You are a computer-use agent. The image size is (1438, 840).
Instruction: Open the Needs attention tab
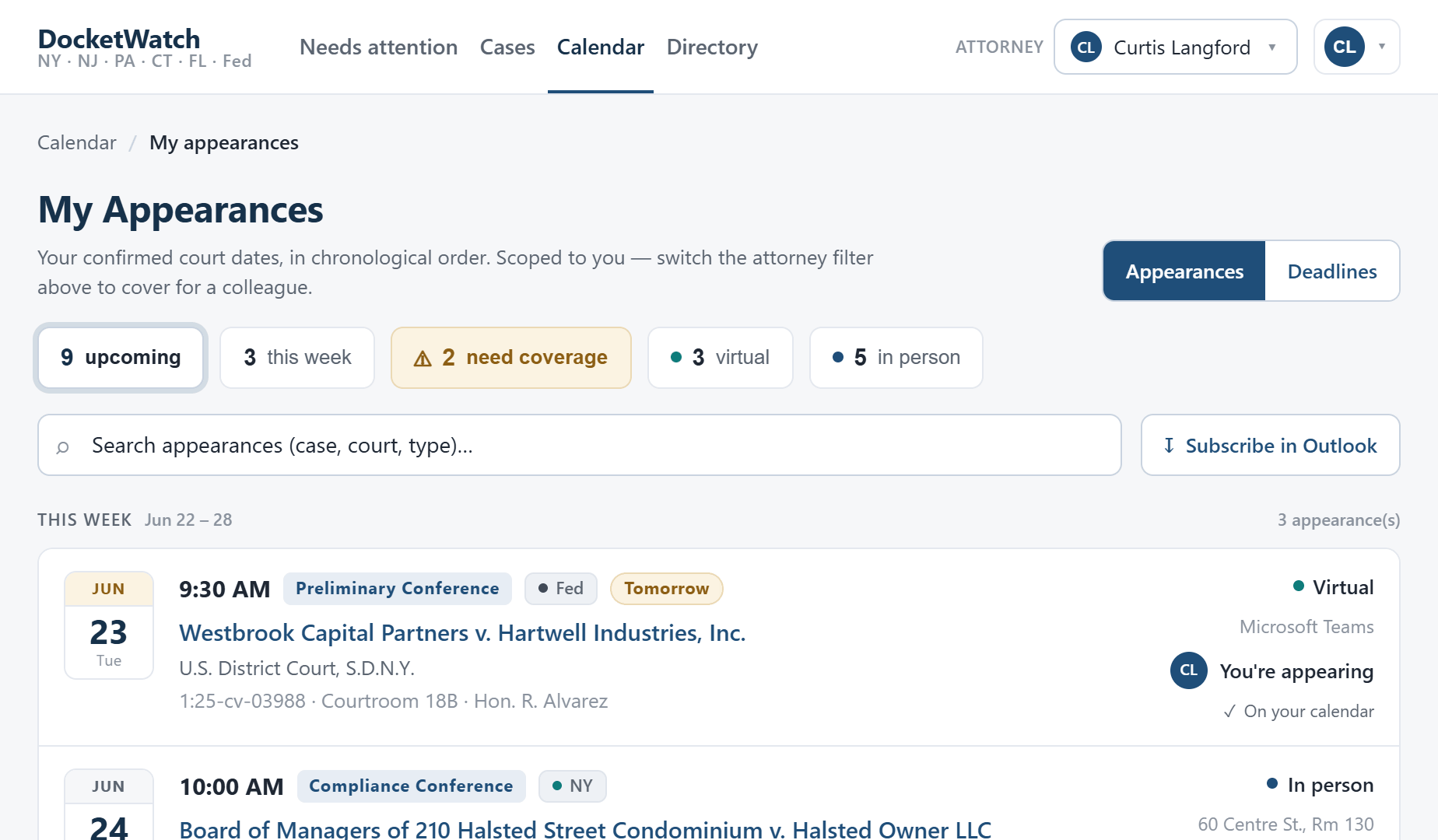point(378,47)
